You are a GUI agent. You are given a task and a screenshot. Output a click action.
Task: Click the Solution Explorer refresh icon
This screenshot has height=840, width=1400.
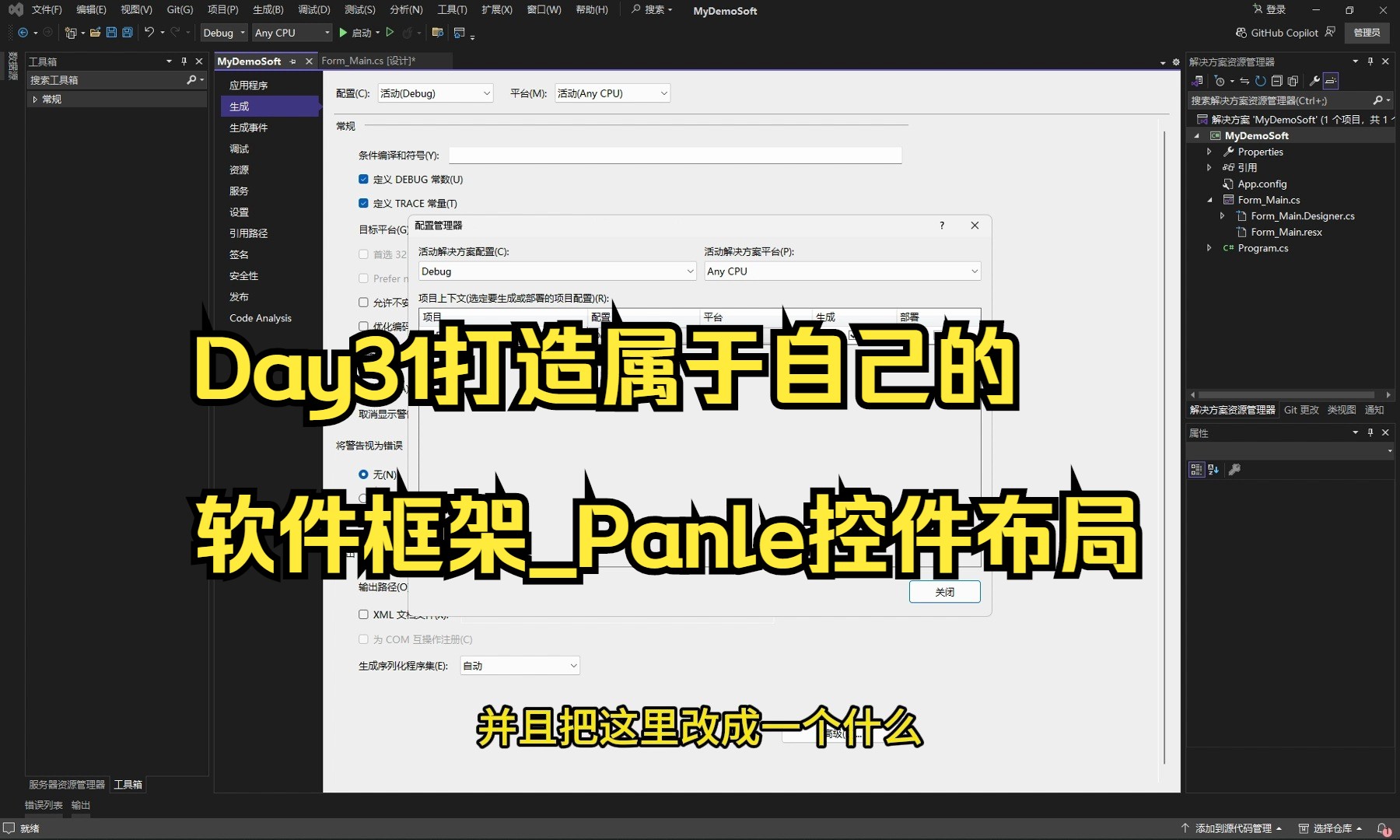pos(1260,81)
